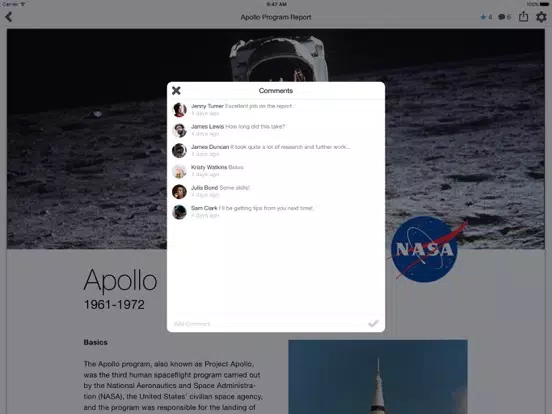Tap the large 'Apollo' heading
Screen dimensions: 552x414
(120, 280)
